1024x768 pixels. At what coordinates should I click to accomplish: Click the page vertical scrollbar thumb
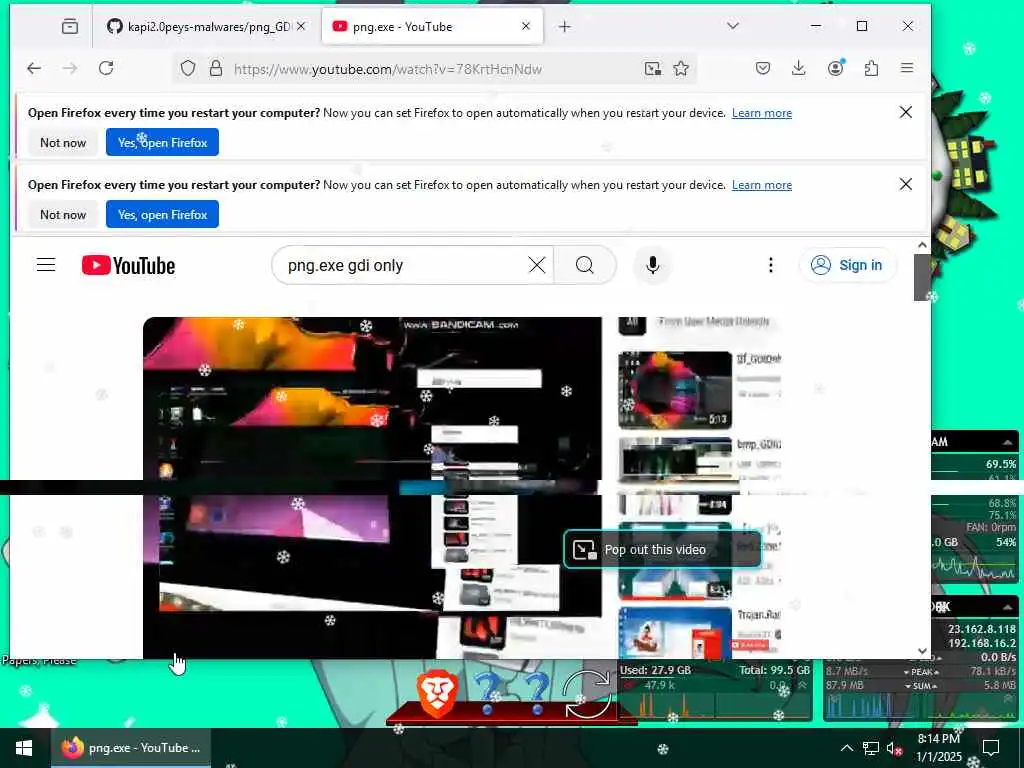pyautogui.click(x=921, y=277)
